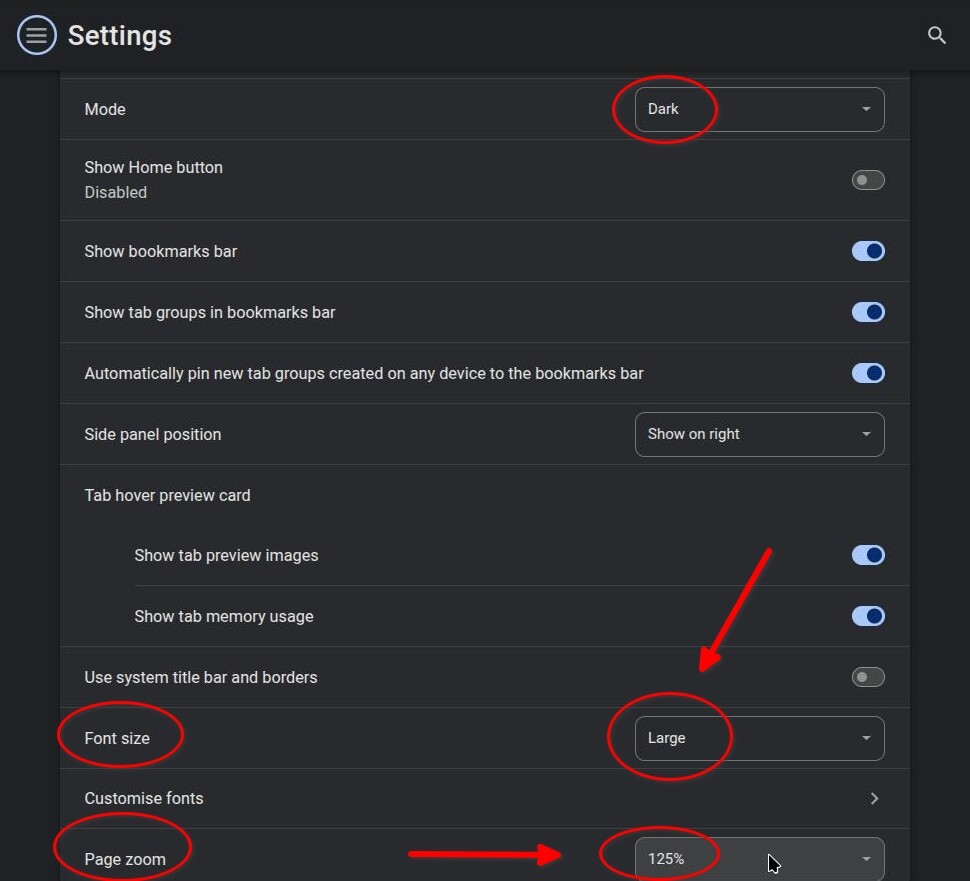Click the Settings page title
This screenshot has height=881, width=970.
coord(120,36)
